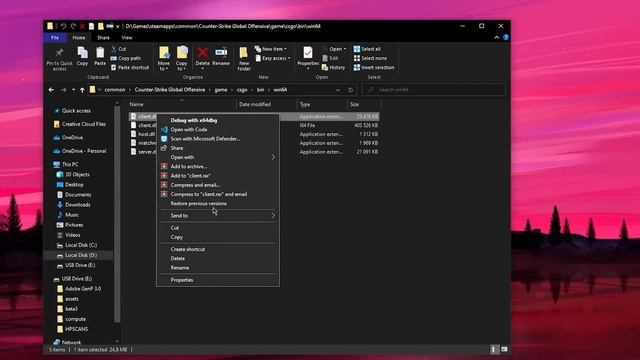Click the red Delete icon in ribbon
The width and height of the screenshot is (640, 360).
[x=202, y=53]
